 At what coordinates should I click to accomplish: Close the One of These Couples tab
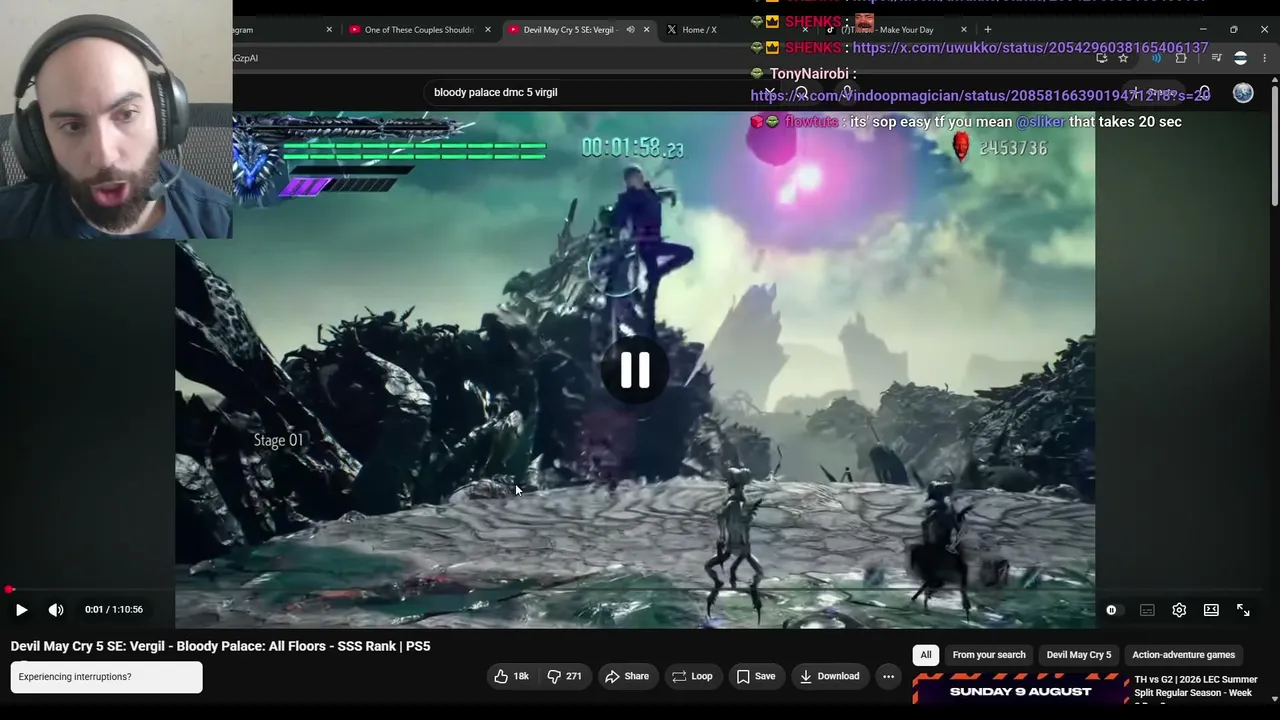coord(488,30)
